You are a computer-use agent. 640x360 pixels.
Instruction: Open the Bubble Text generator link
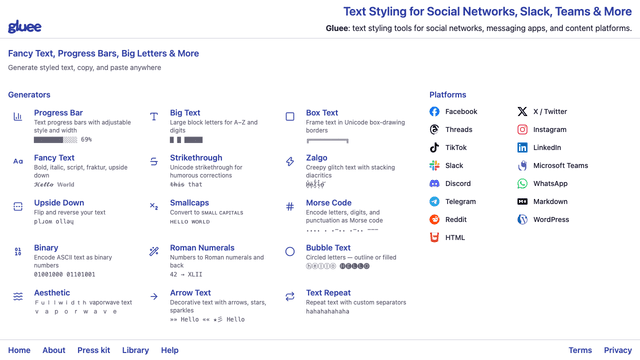click(x=328, y=247)
